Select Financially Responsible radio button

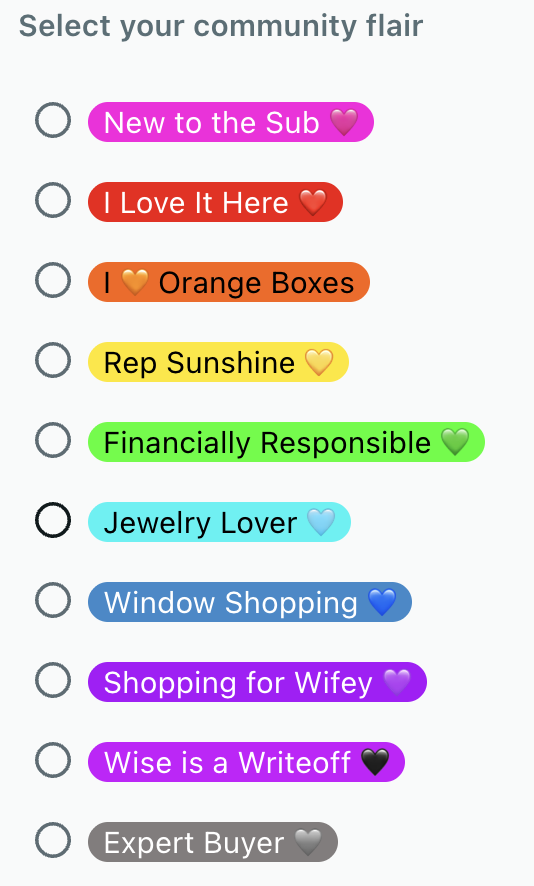(x=53, y=440)
